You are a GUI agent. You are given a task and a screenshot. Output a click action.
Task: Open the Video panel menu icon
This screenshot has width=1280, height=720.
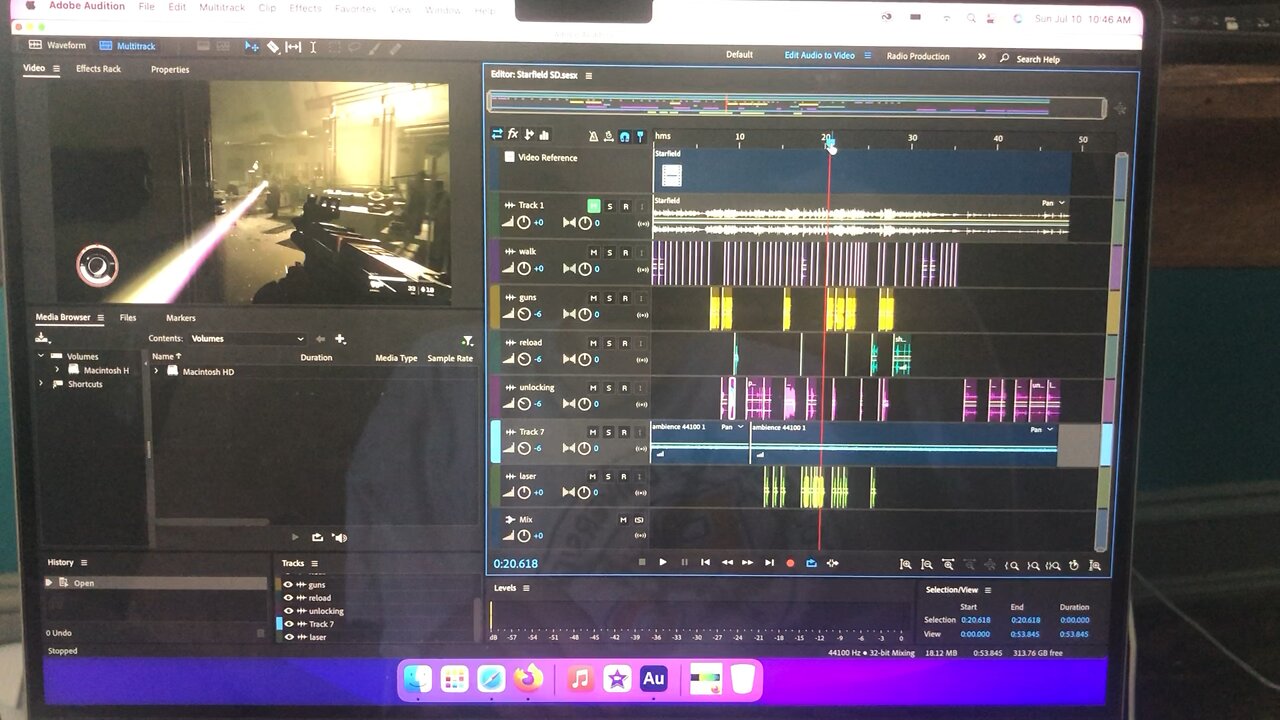pyautogui.click(x=56, y=69)
